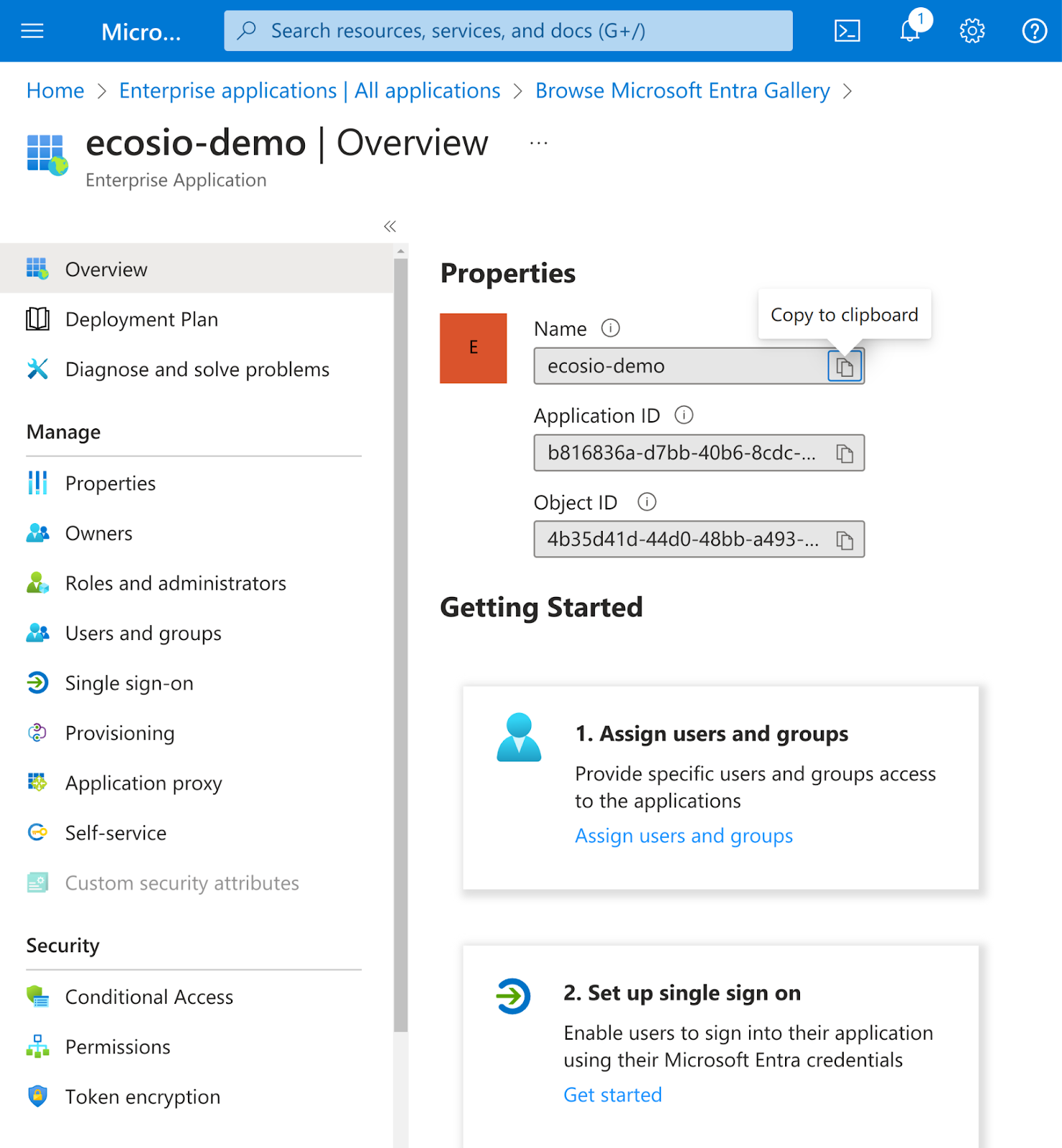This screenshot has height=1148, width=1062.
Task: Click the Conditional Access icon
Action: pyautogui.click(x=38, y=997)
